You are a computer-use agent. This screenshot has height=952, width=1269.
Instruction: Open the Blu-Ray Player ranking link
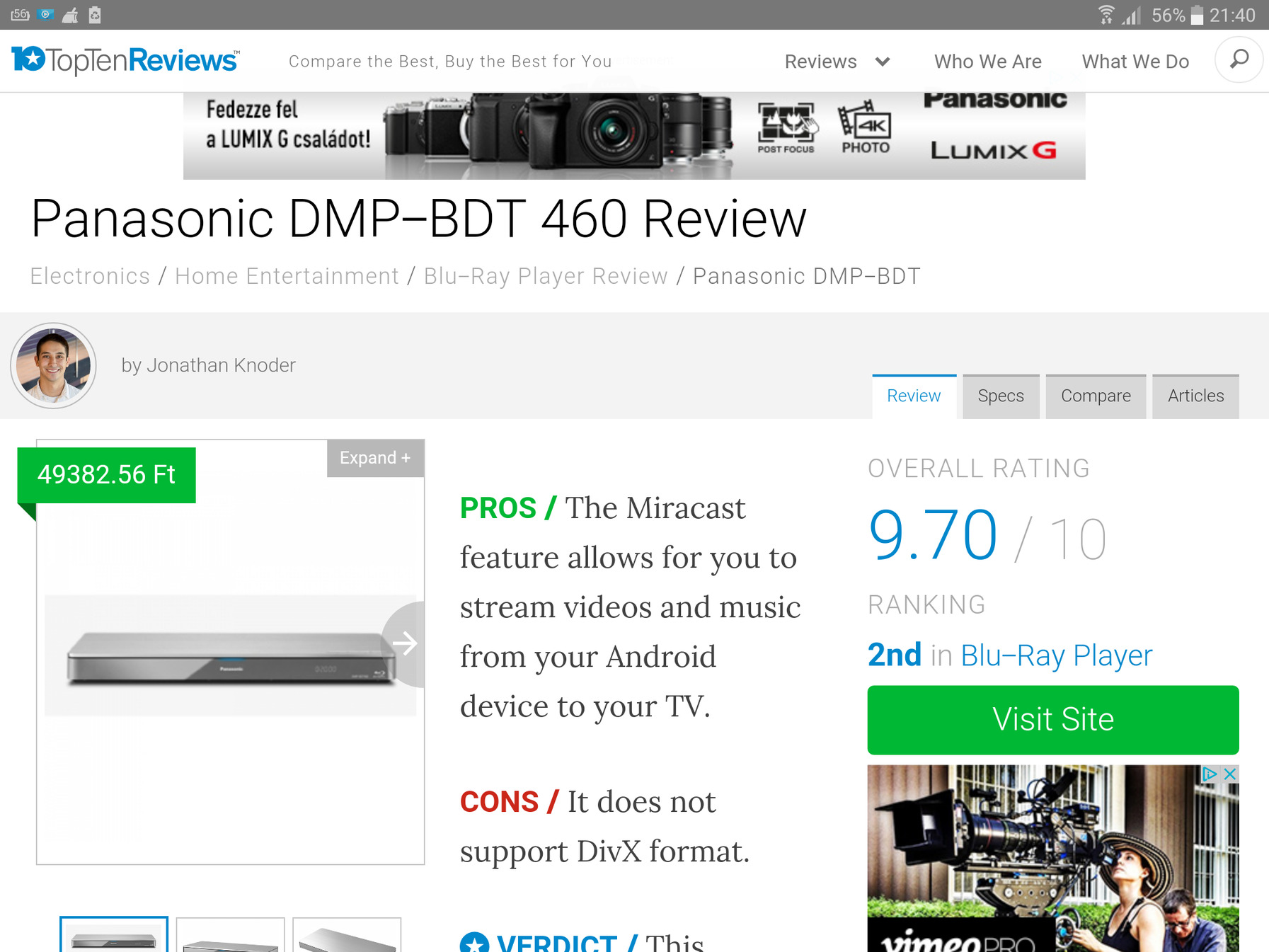click(x=1056, y=655)
